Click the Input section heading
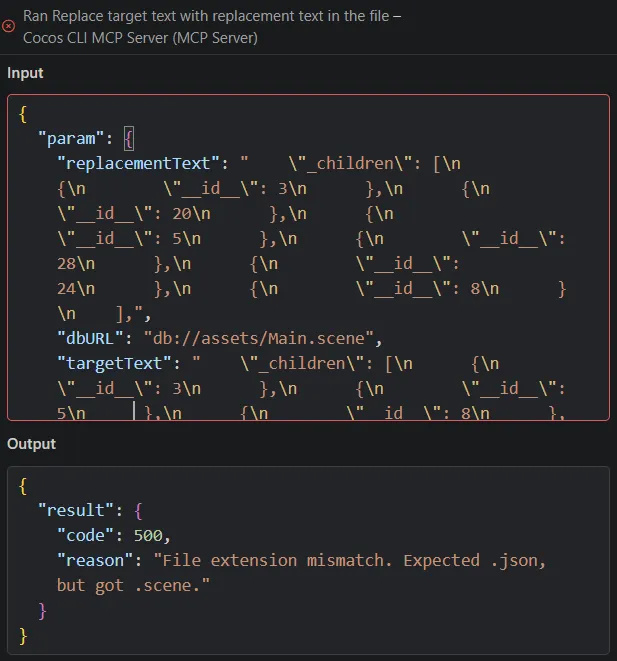 pos(25,73)
